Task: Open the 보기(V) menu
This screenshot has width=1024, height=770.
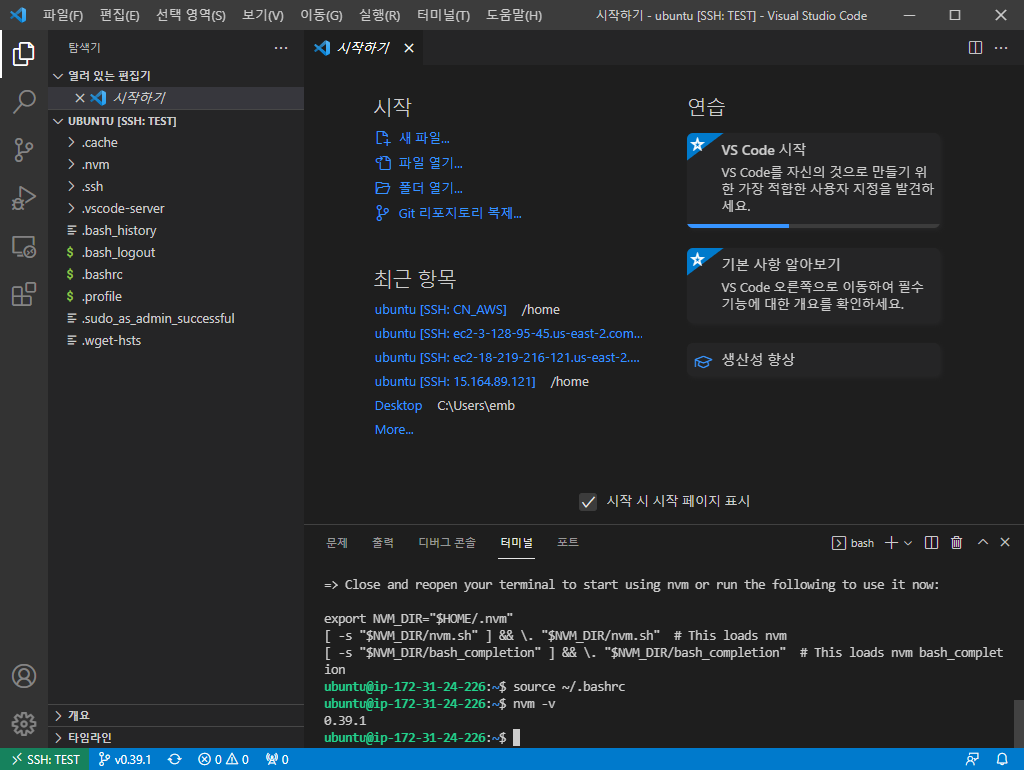Action: tap(263, 15)
